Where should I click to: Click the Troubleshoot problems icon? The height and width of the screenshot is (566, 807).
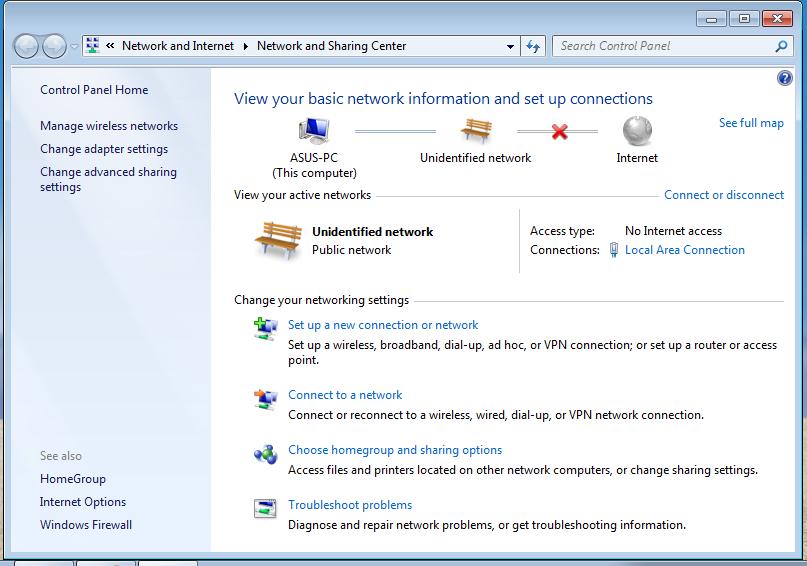(266, 508)
